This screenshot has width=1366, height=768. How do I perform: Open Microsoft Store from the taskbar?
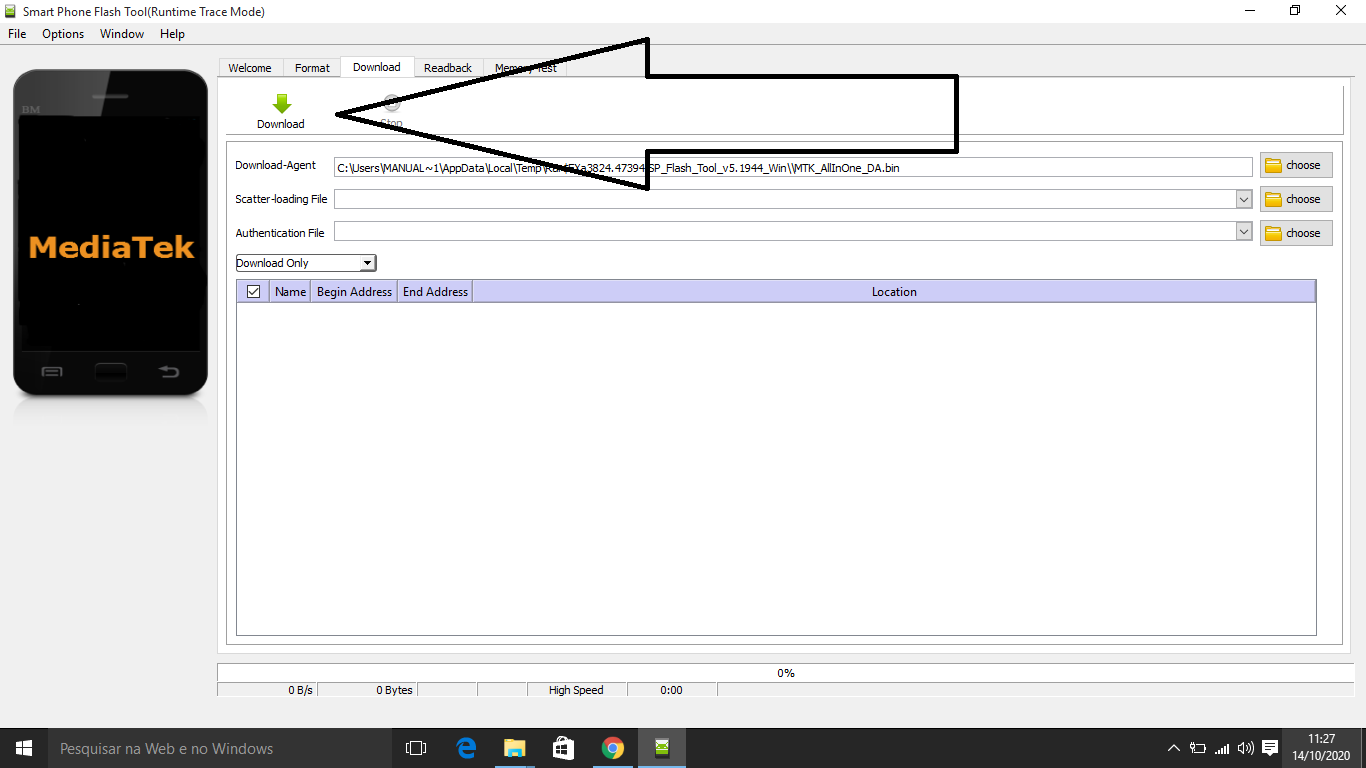click(564, 748)
